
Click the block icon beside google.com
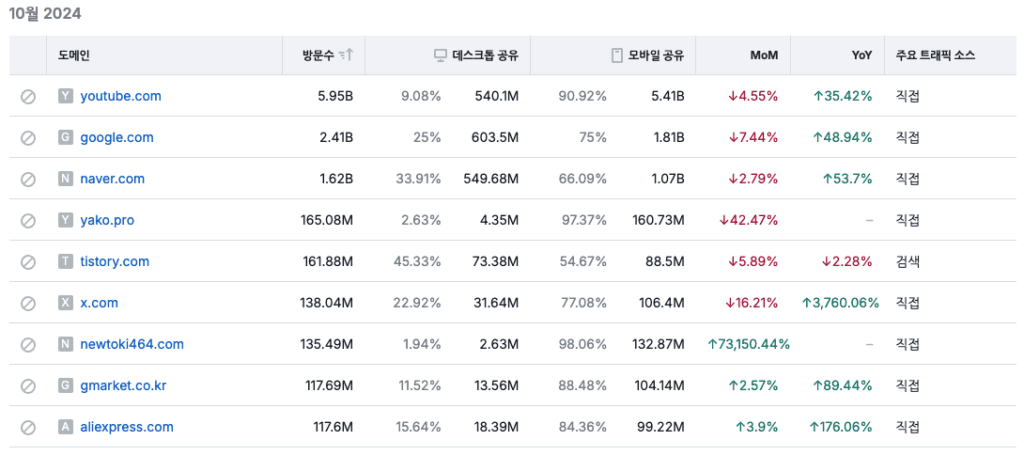point(27,138)
